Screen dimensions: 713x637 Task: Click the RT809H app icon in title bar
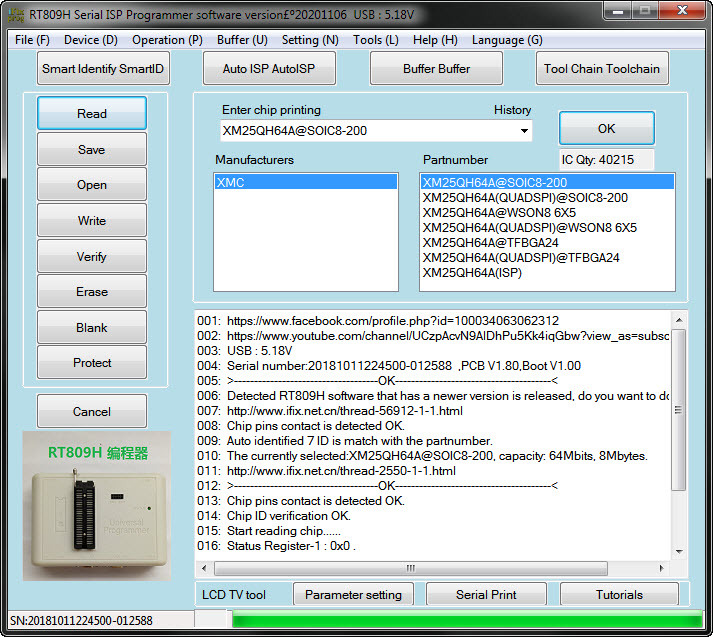(x=16, y=15)
